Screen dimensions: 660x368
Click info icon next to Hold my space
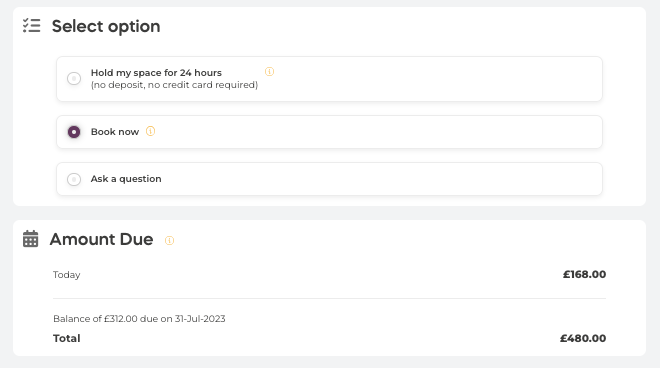269,72
